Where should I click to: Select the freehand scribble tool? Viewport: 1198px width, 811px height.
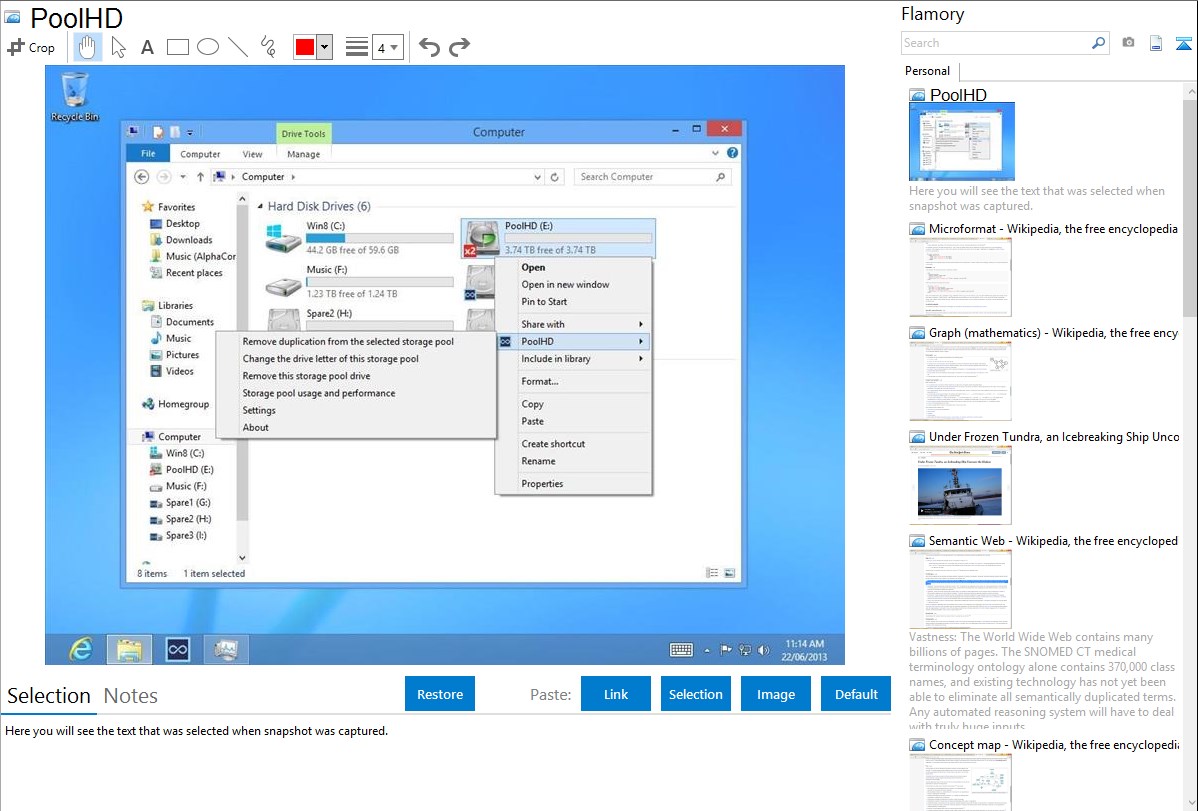268,47
